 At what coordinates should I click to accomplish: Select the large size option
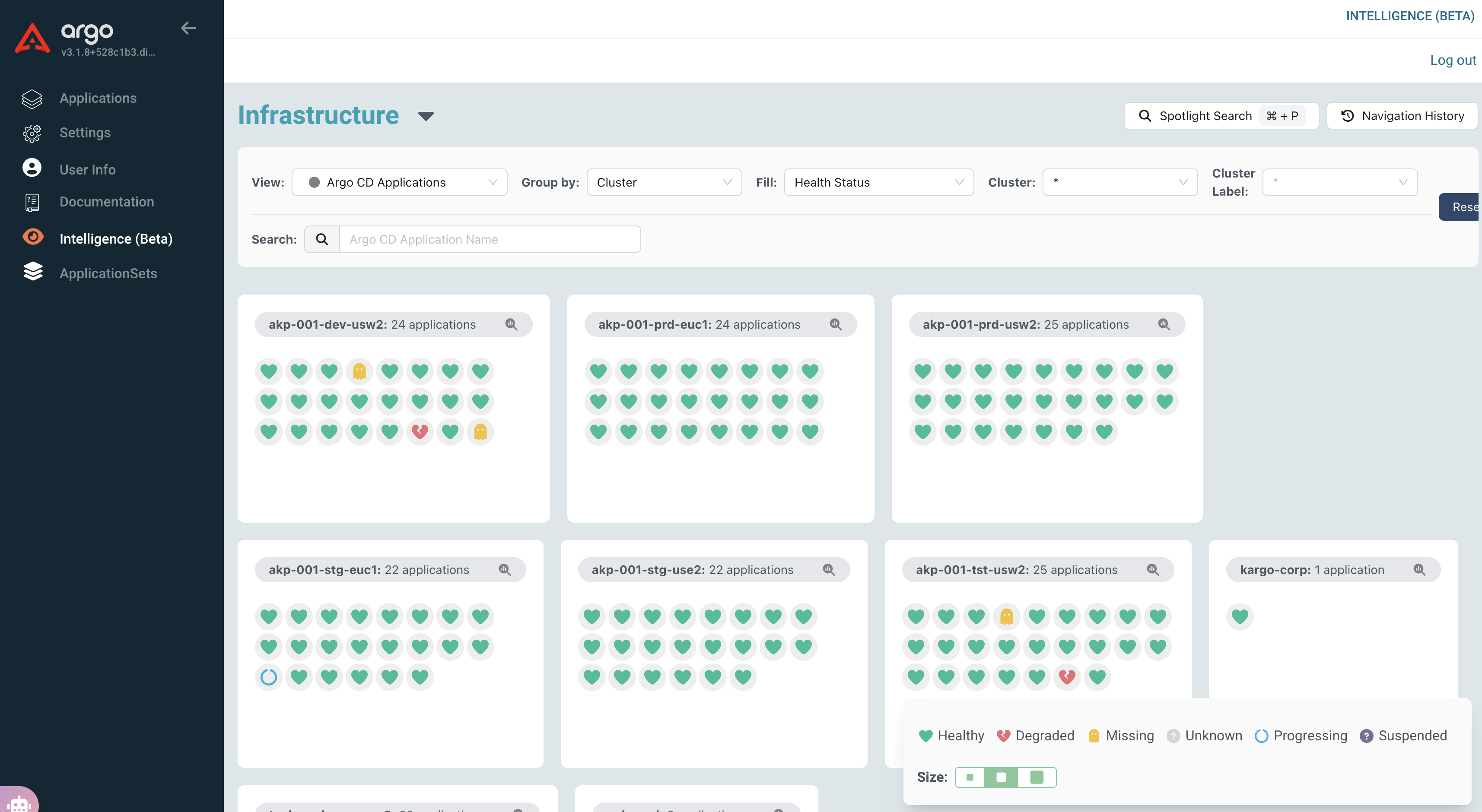point(1037,777)
